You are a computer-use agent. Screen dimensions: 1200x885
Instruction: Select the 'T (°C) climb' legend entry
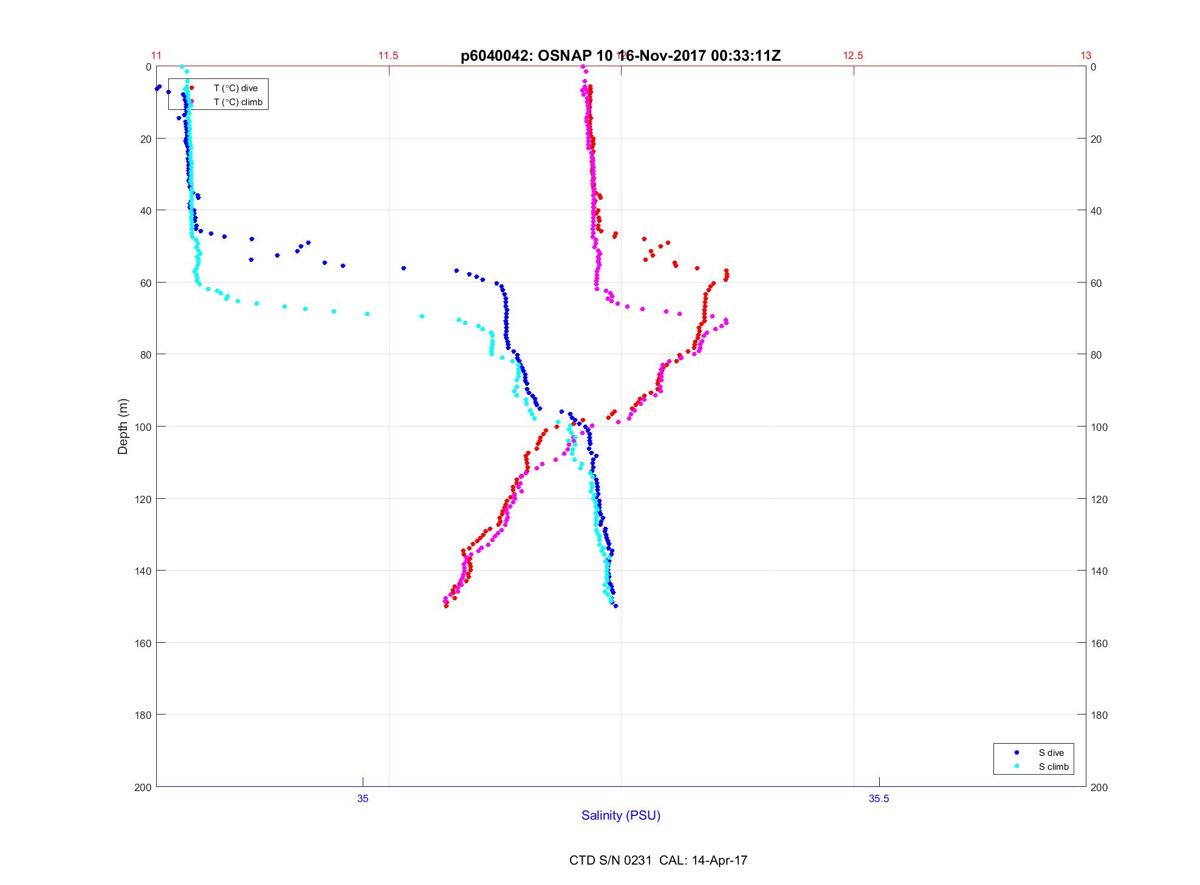point(238,102)
